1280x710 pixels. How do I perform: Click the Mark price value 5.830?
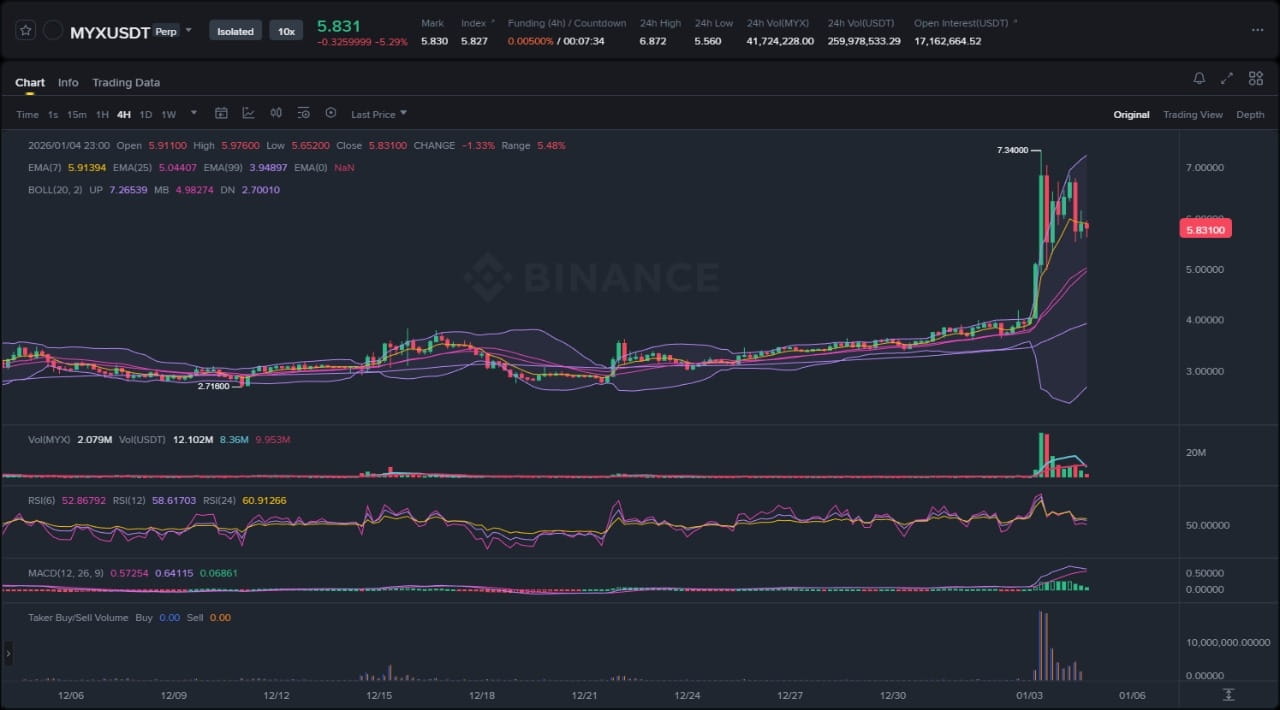(x=434, y=41)
